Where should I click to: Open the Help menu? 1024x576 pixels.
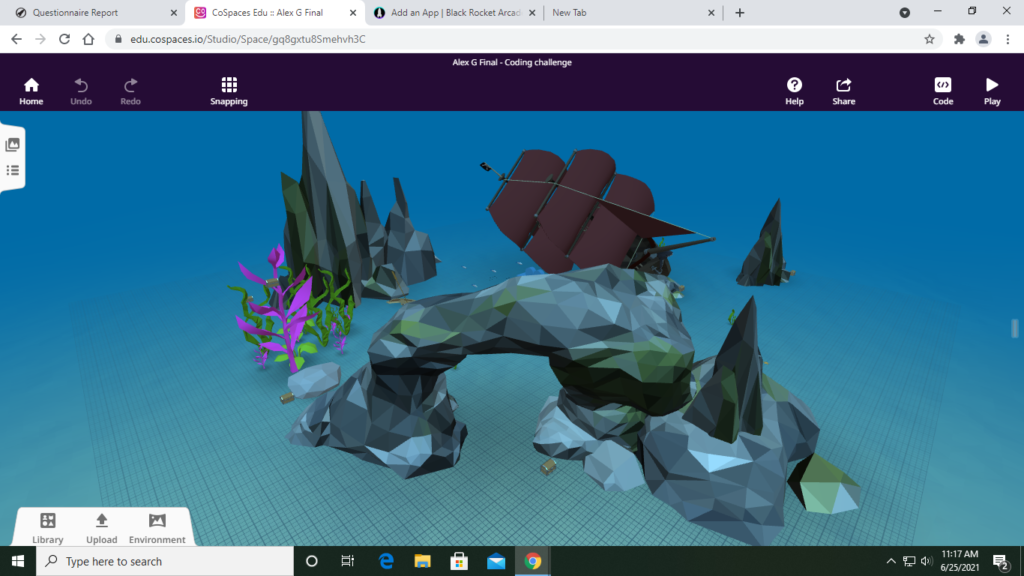tap(794, 91)
